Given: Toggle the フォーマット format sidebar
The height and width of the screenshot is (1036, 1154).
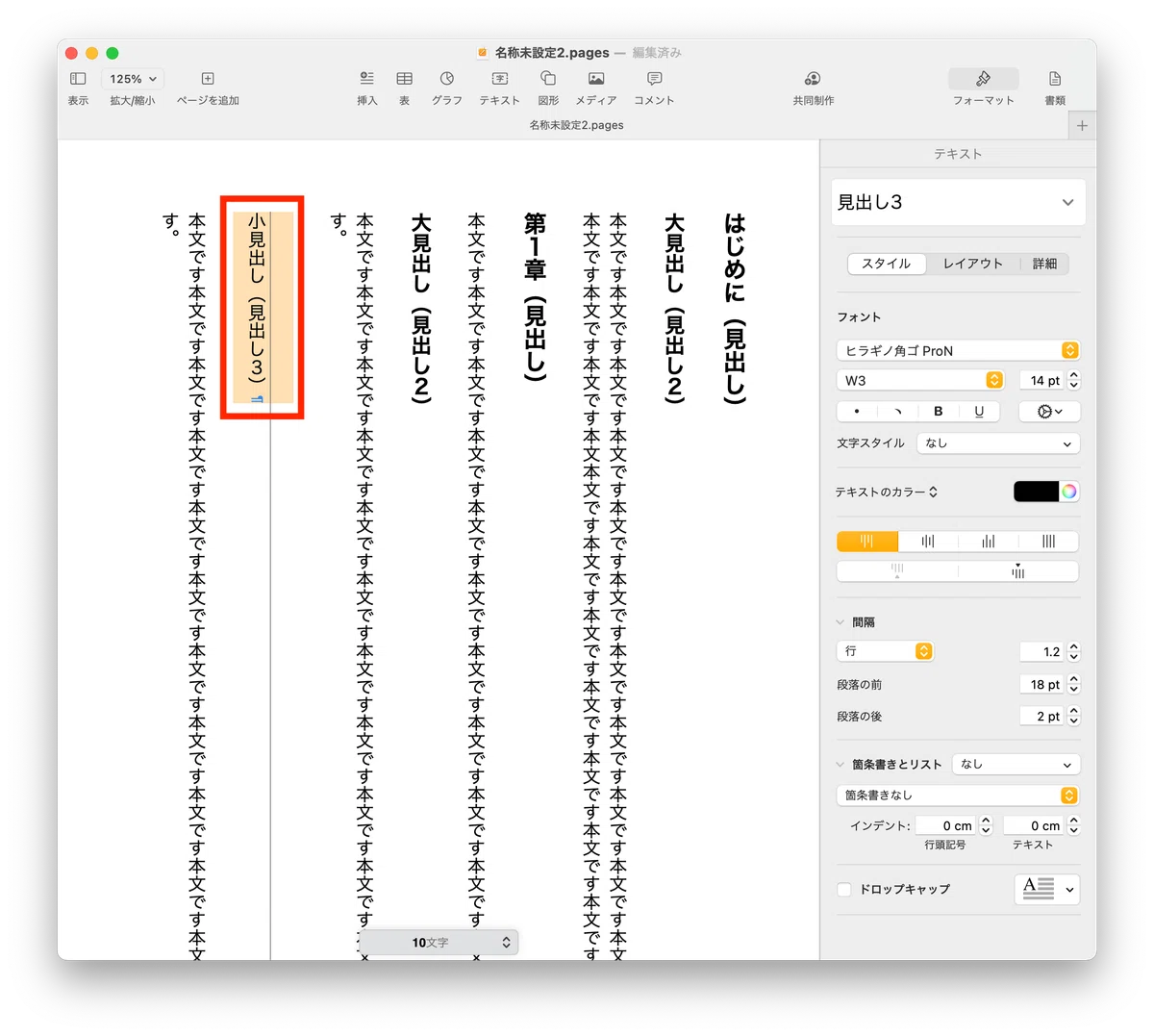Looking at the screenshot, I should [983, 79].
